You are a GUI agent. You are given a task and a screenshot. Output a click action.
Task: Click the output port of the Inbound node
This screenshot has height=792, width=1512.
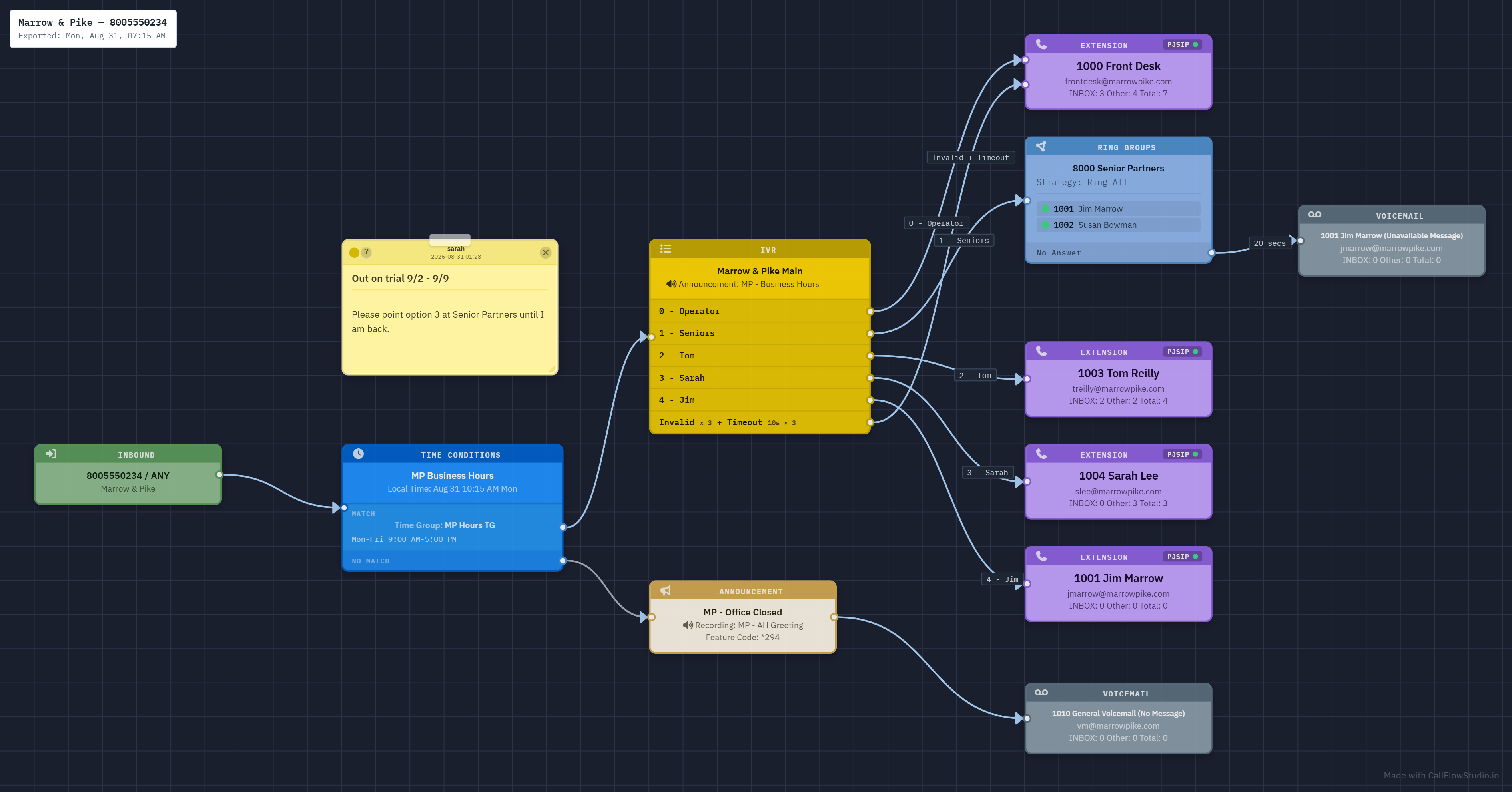pos(219,475)
